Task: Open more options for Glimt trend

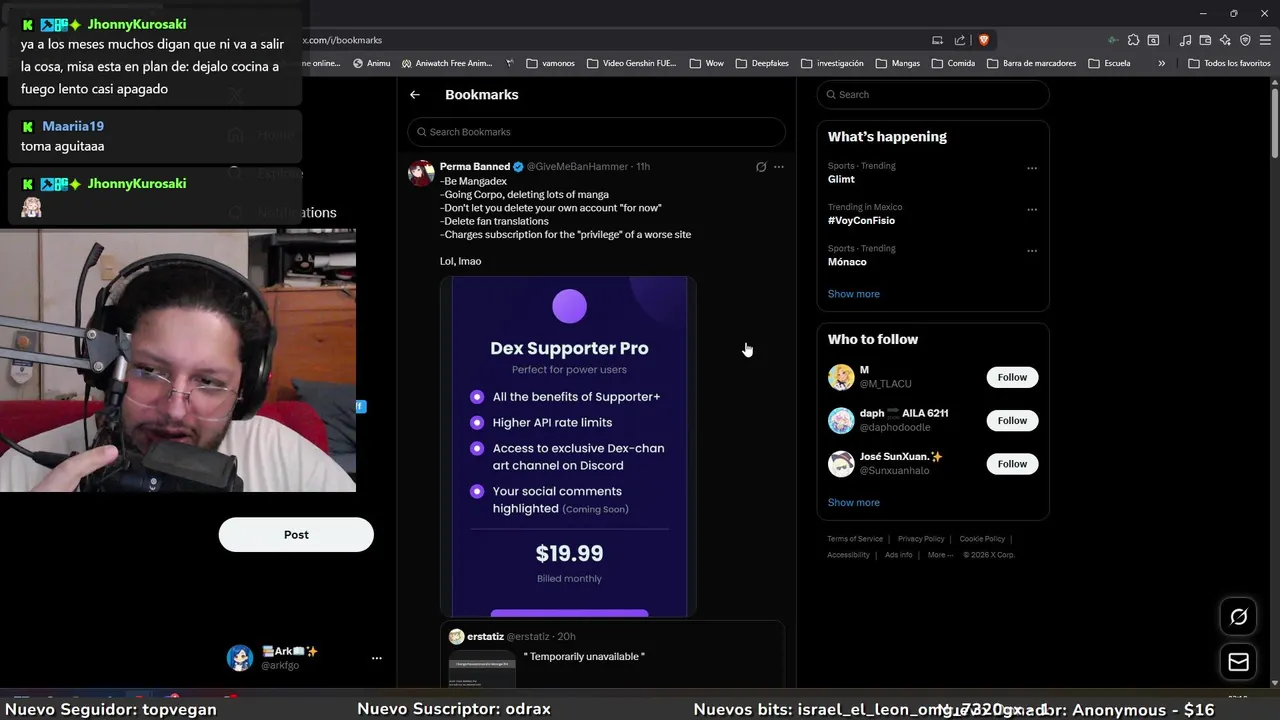Action: [x=1032, y=168]
